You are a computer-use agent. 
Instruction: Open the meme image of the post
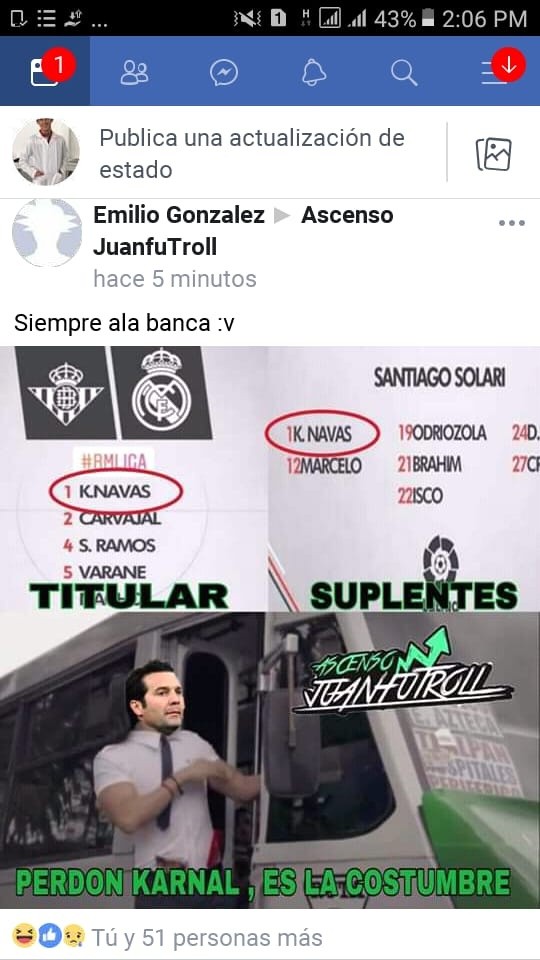pos(270,627)
